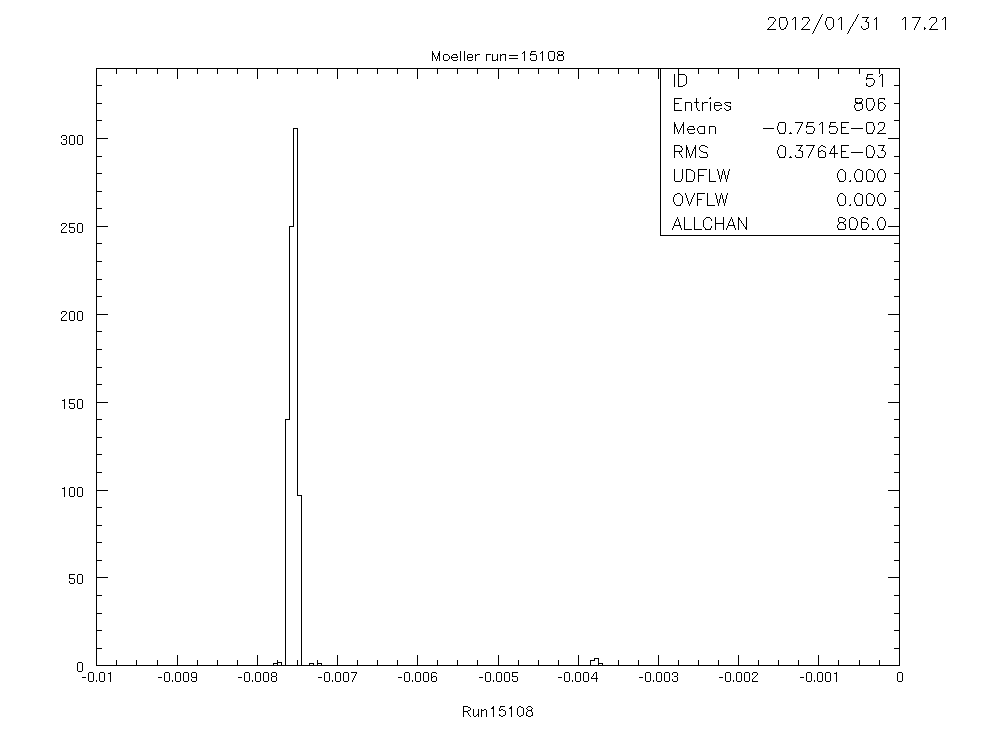The image size is (997, 735).
Task: Click the x-axis tick label '-0.003'
Action: [x=658, y=678]
